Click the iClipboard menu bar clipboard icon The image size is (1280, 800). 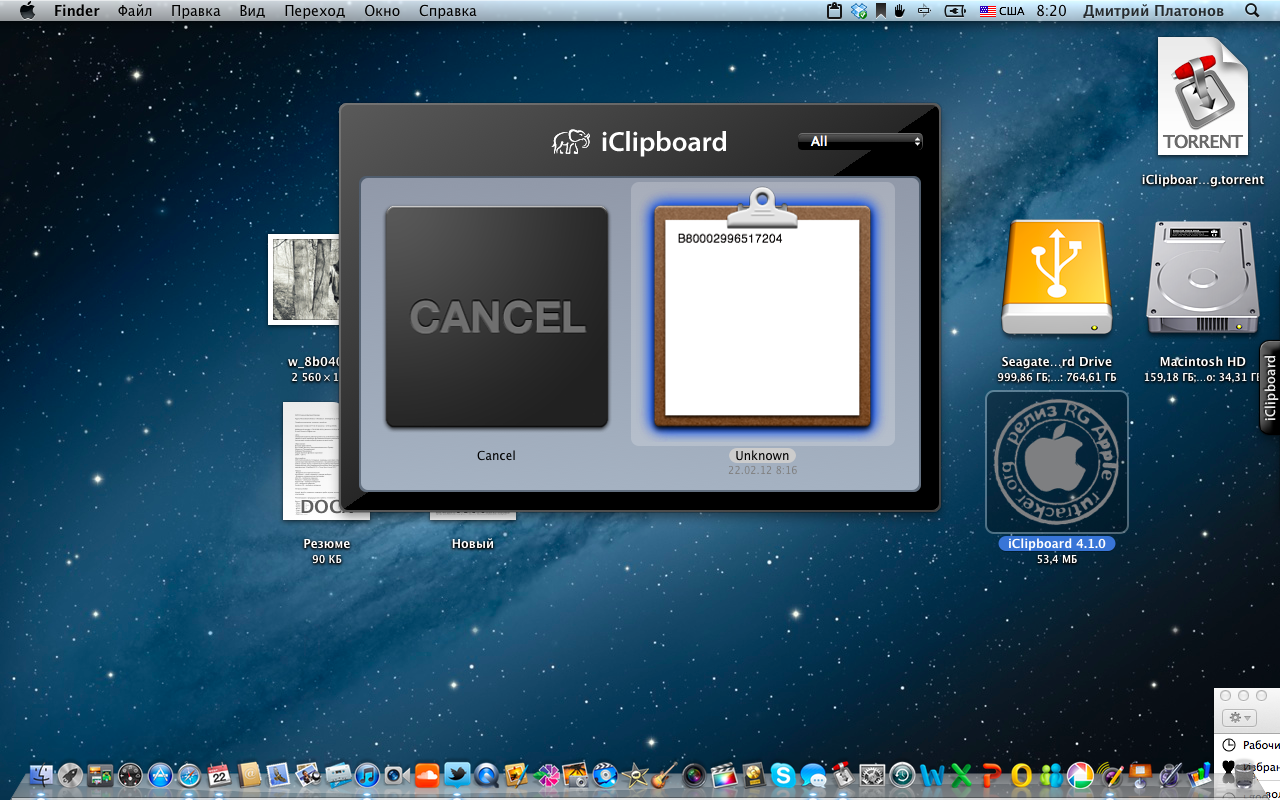pos(835,11)
